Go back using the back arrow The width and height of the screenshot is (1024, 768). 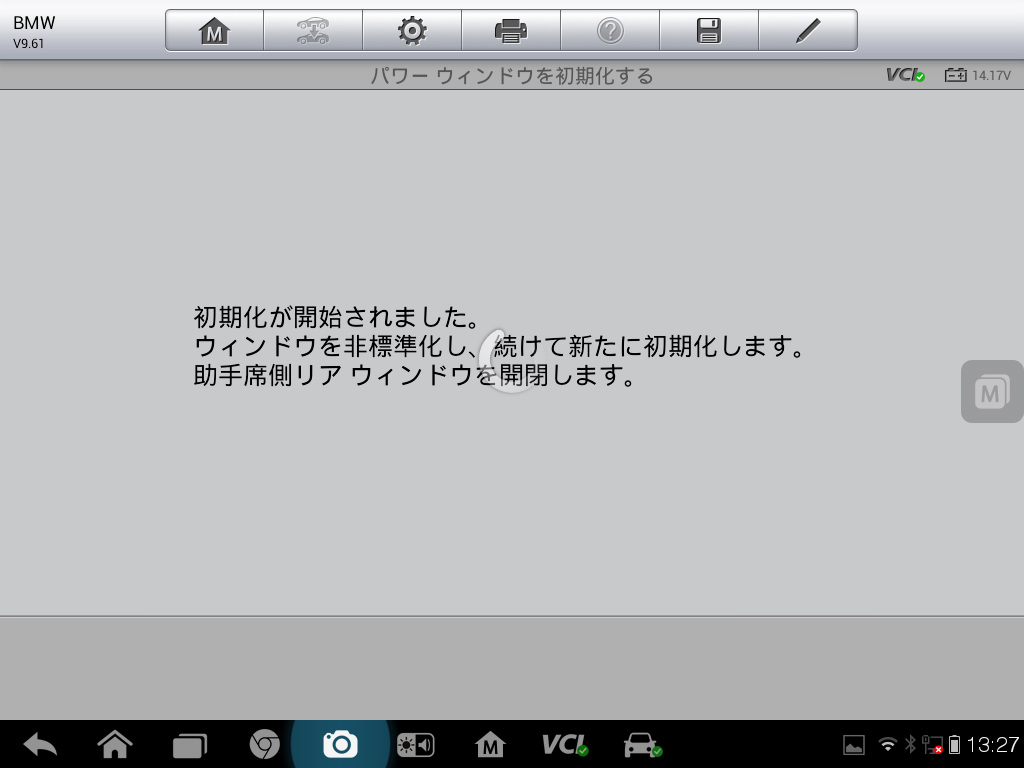38,743
